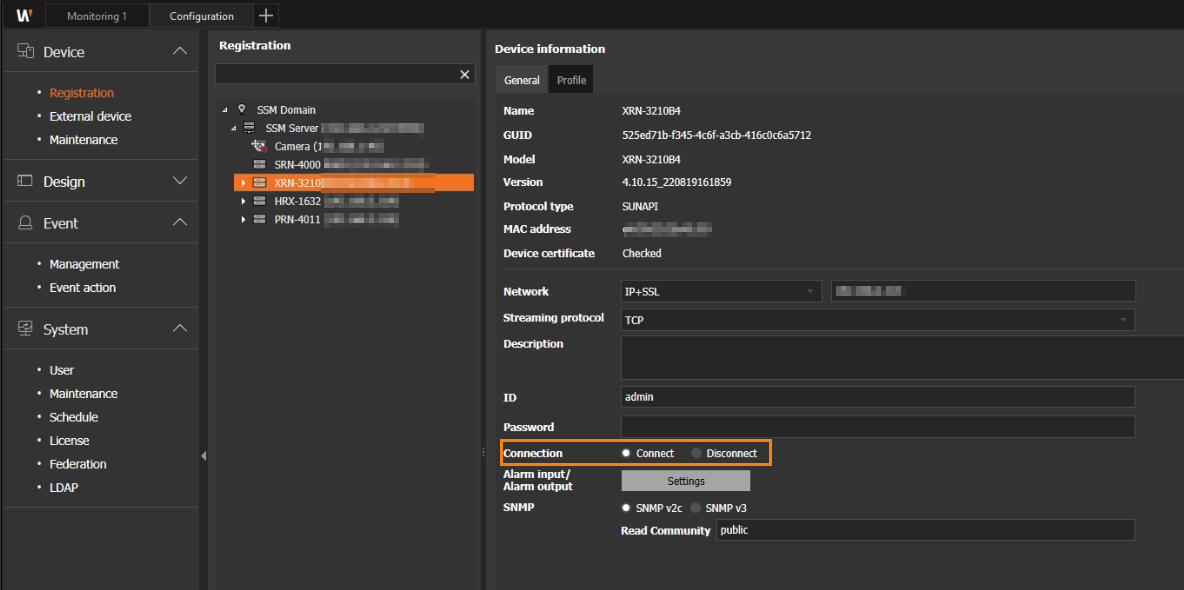Viewport: 1184px width, 590px height.
Task: Click the System section monitor icon
Action: pyautogui.click(x=26, y=329)
